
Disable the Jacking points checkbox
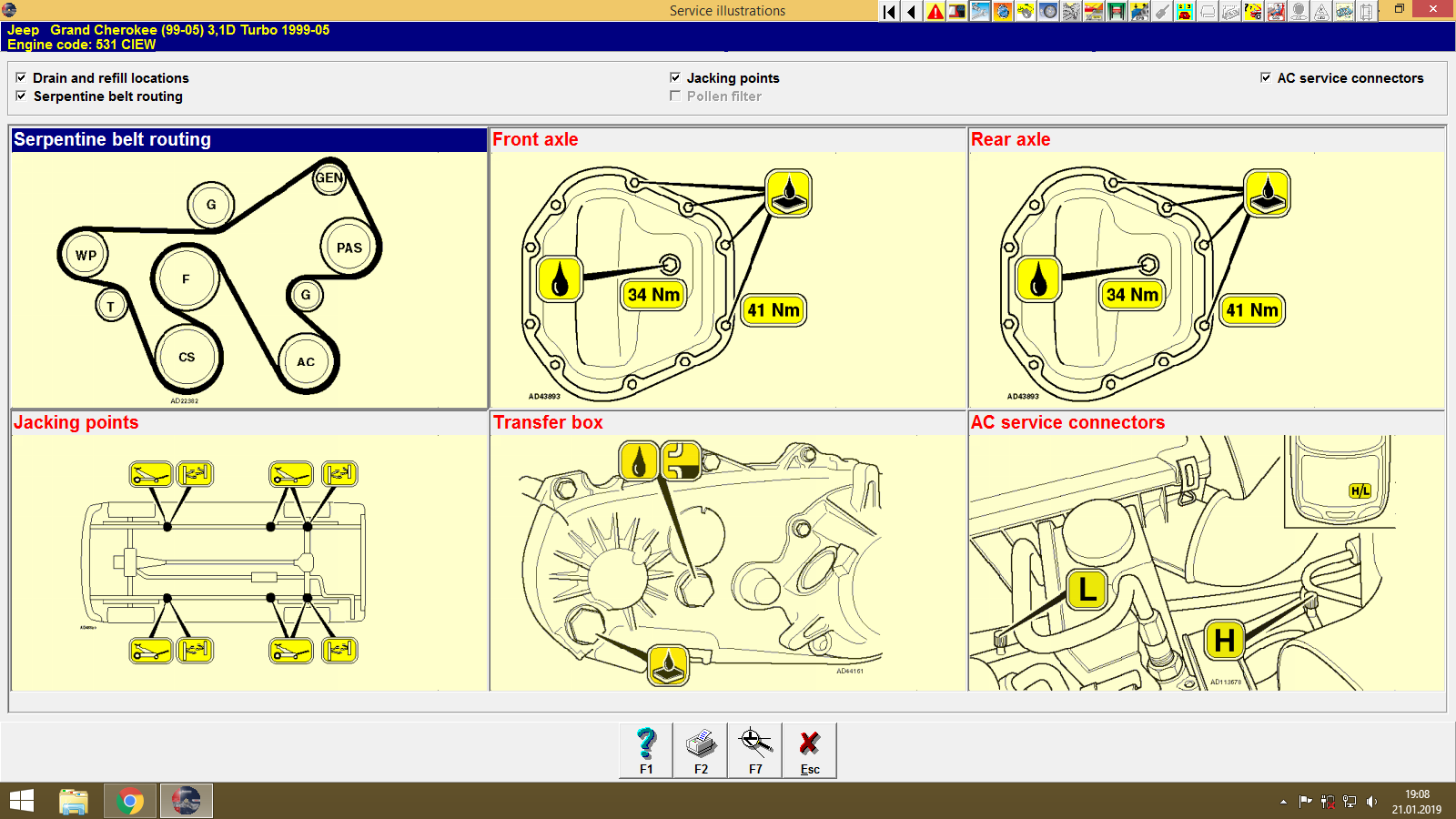[675, 77]
